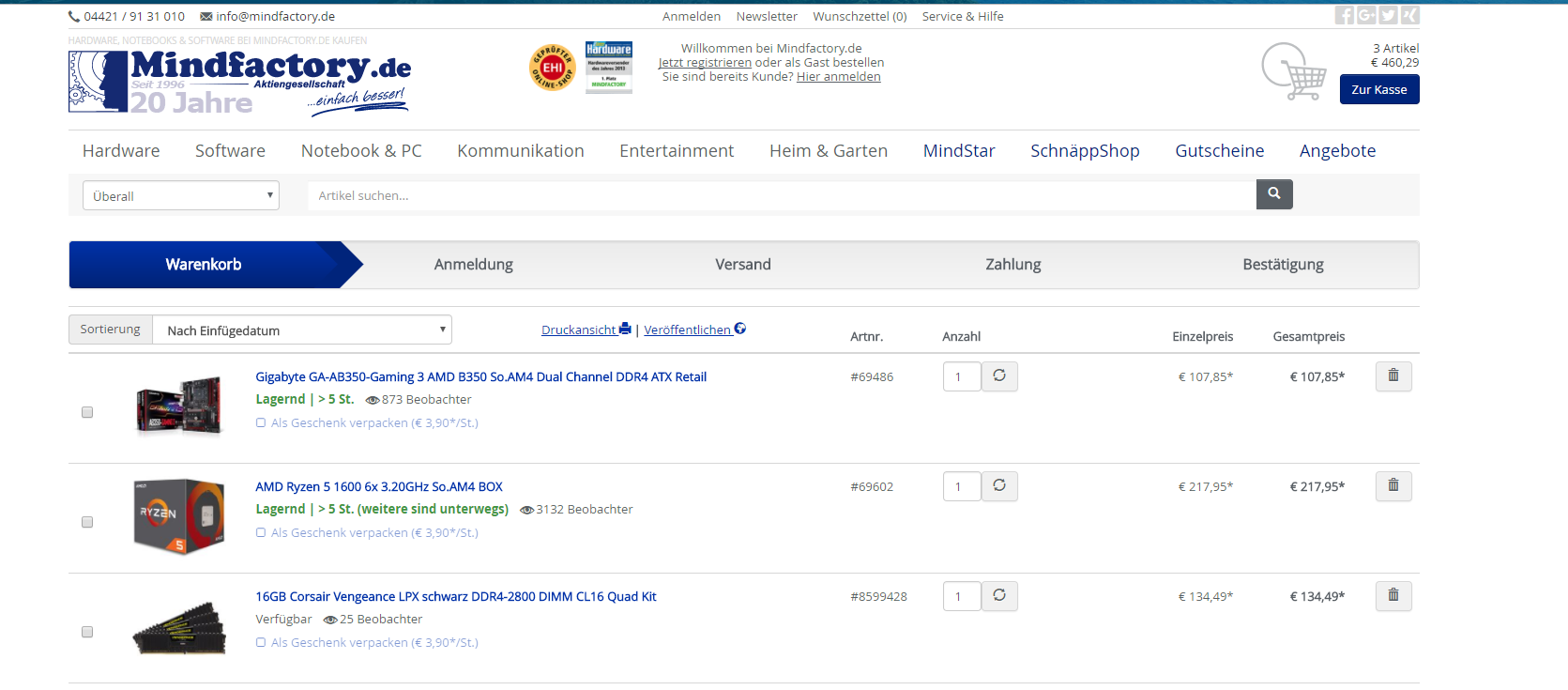Screen dimensions: 1568x690
Task: Open the Nach Einfügedatum sorting dropdown
Action: [x=302, y=330]
